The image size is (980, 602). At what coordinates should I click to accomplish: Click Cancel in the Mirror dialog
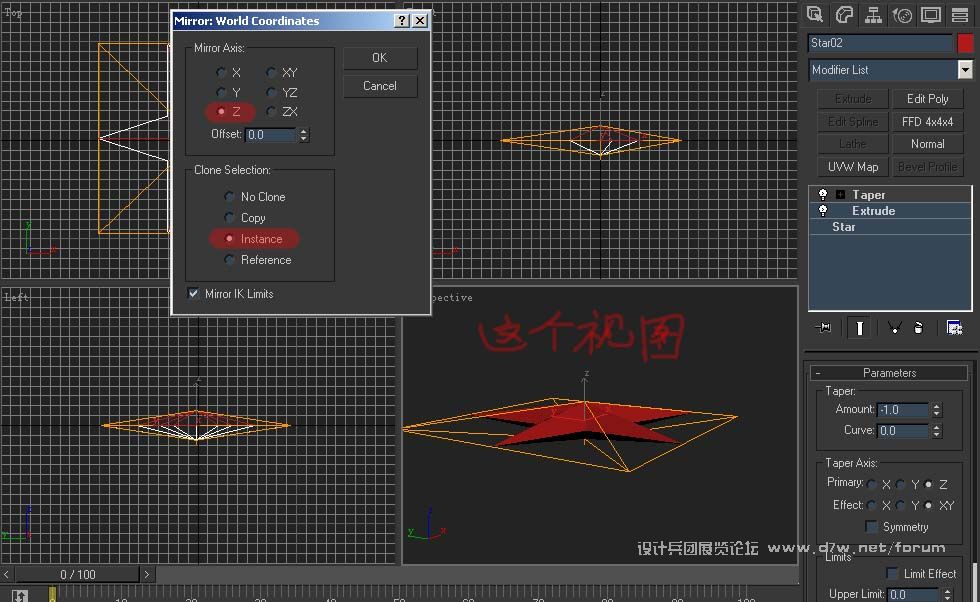(380, 86)
